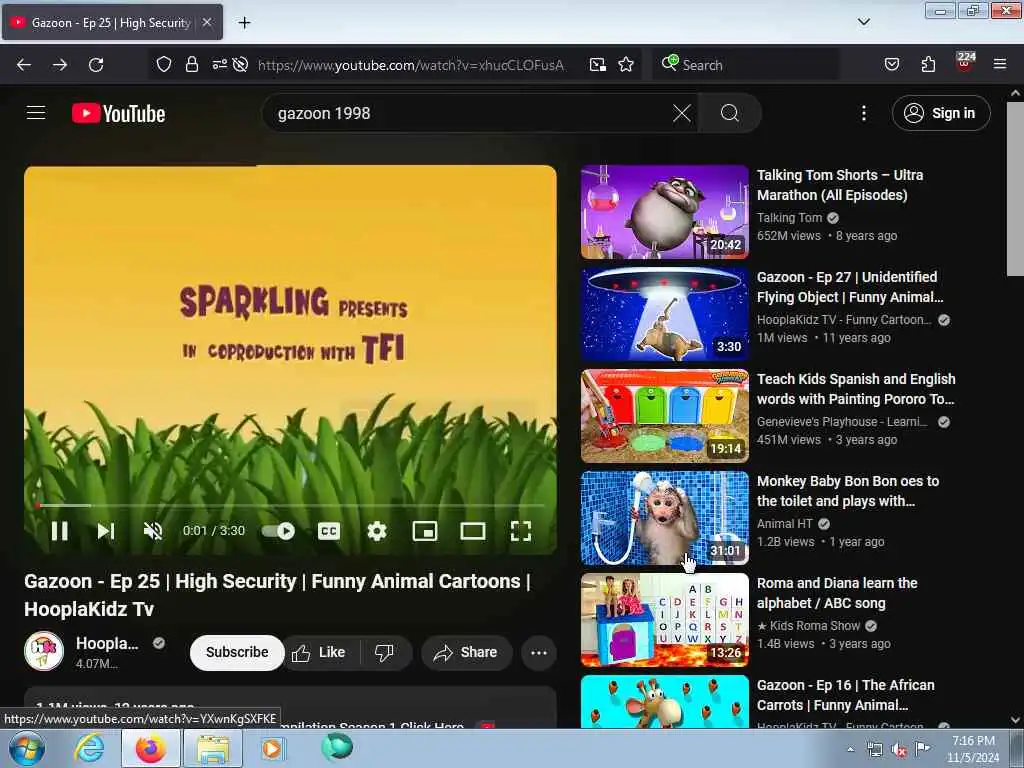Open HooplaKidz channel avatar
The width and height of the screenshot is (1024, 768).
[x=44, y=651]
